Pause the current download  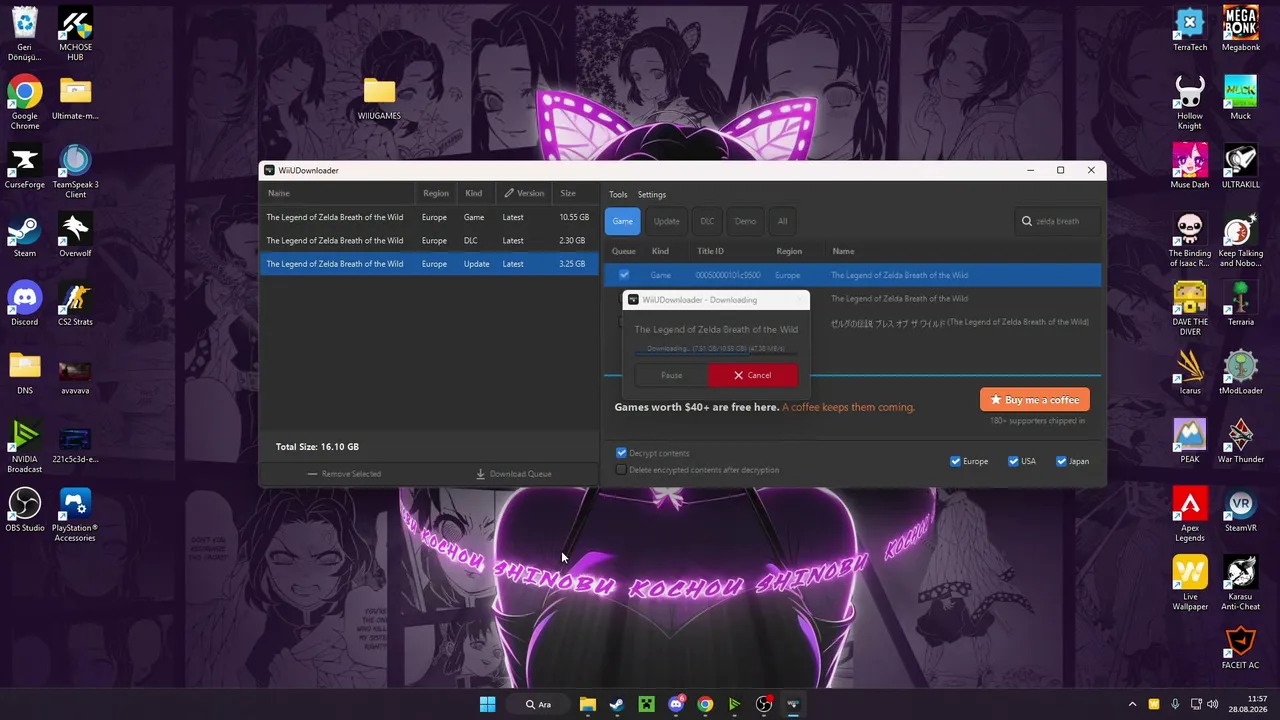[x=671, y=375]
